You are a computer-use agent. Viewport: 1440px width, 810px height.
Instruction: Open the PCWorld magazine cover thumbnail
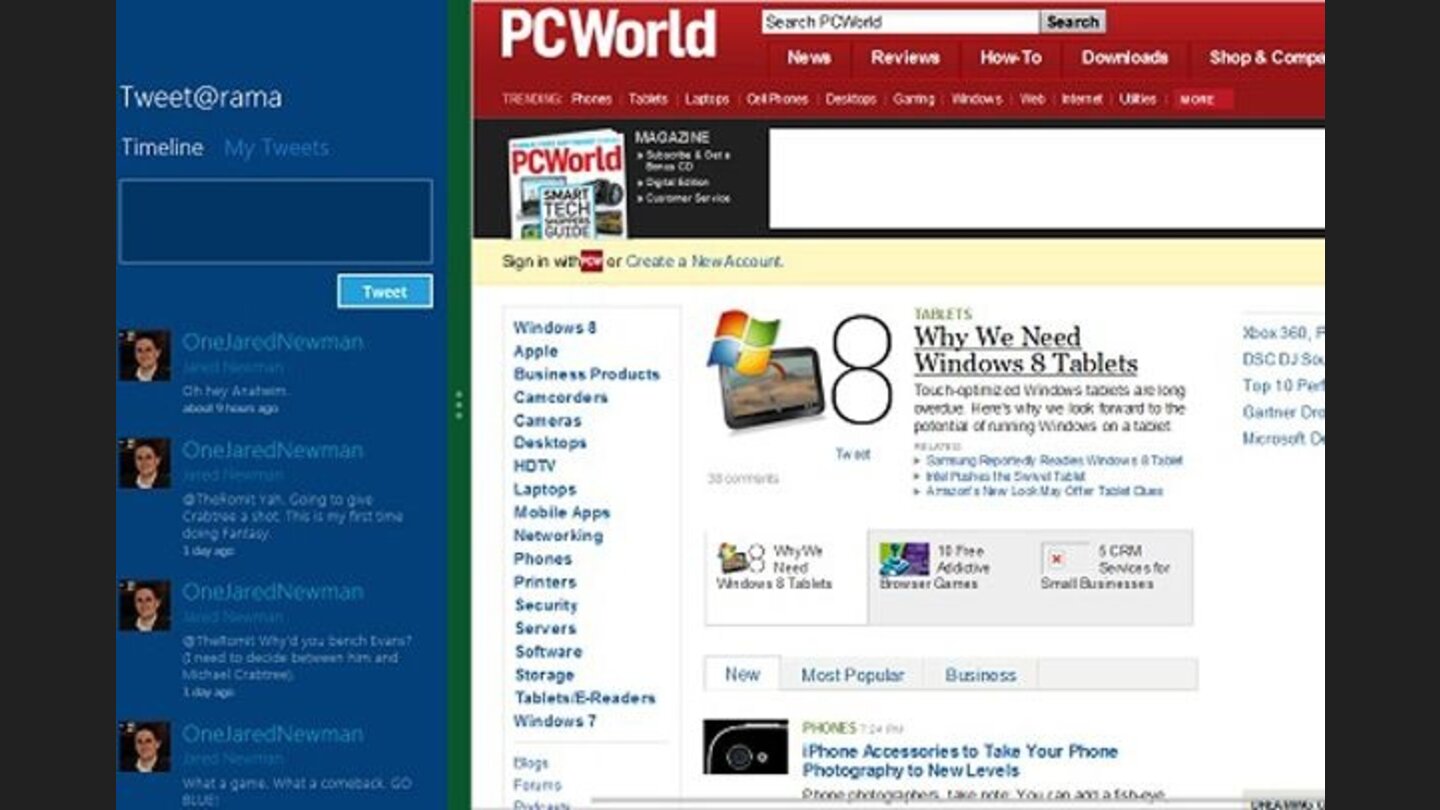coord(566,187)
